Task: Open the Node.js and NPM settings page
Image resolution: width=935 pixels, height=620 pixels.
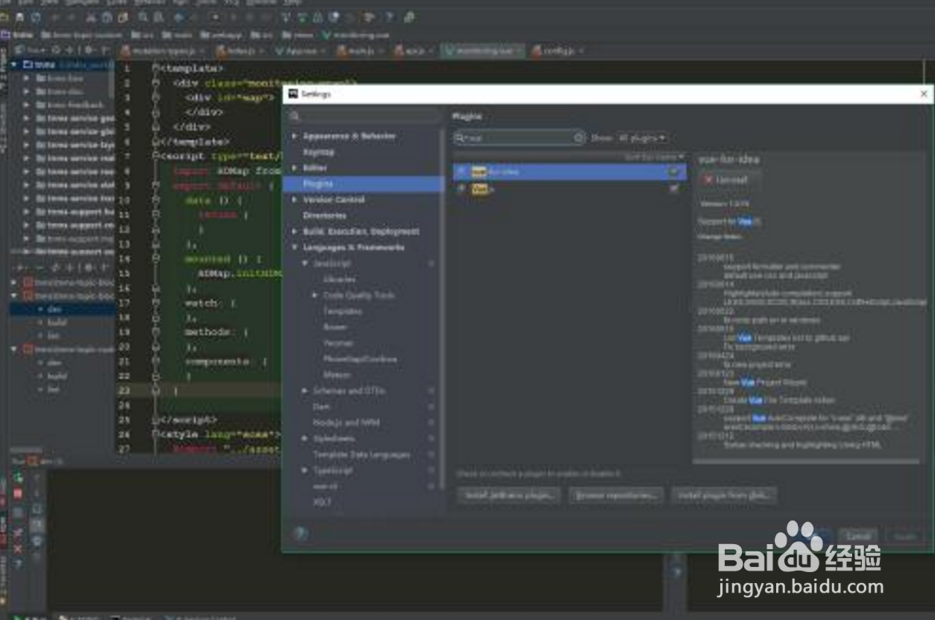Action: click(x=346, y=423)
